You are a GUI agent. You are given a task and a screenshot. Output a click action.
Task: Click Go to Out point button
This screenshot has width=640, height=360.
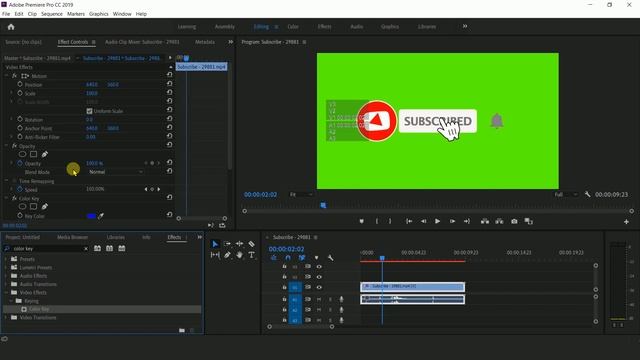pos(467,221)
